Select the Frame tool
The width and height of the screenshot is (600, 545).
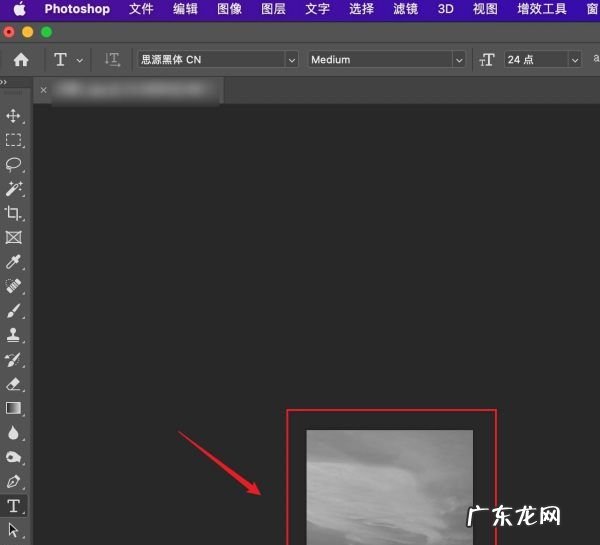click(13, 237)
